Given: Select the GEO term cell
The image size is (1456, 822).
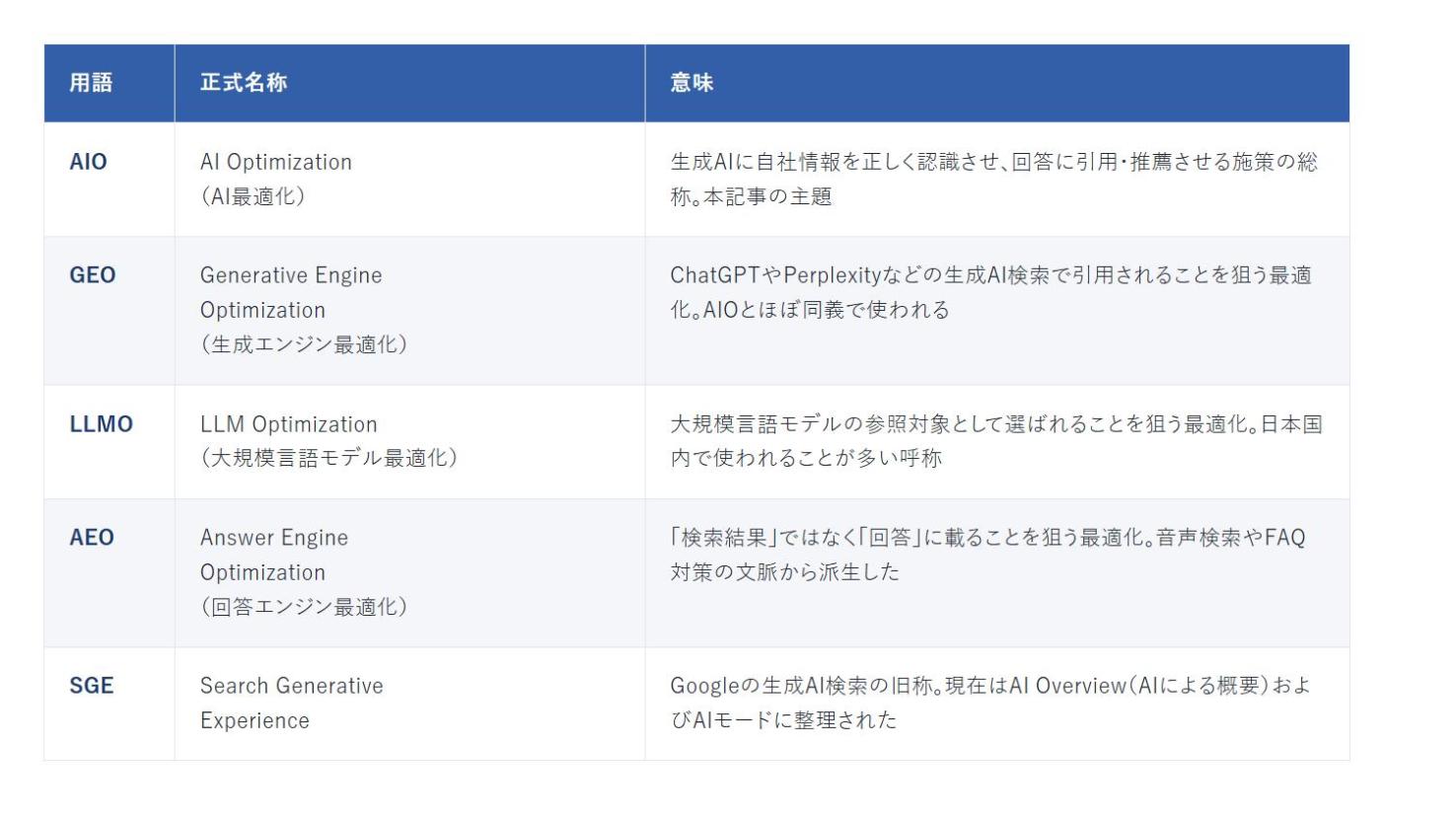Looking at the screenshot, I should click(x=109, y=311).
